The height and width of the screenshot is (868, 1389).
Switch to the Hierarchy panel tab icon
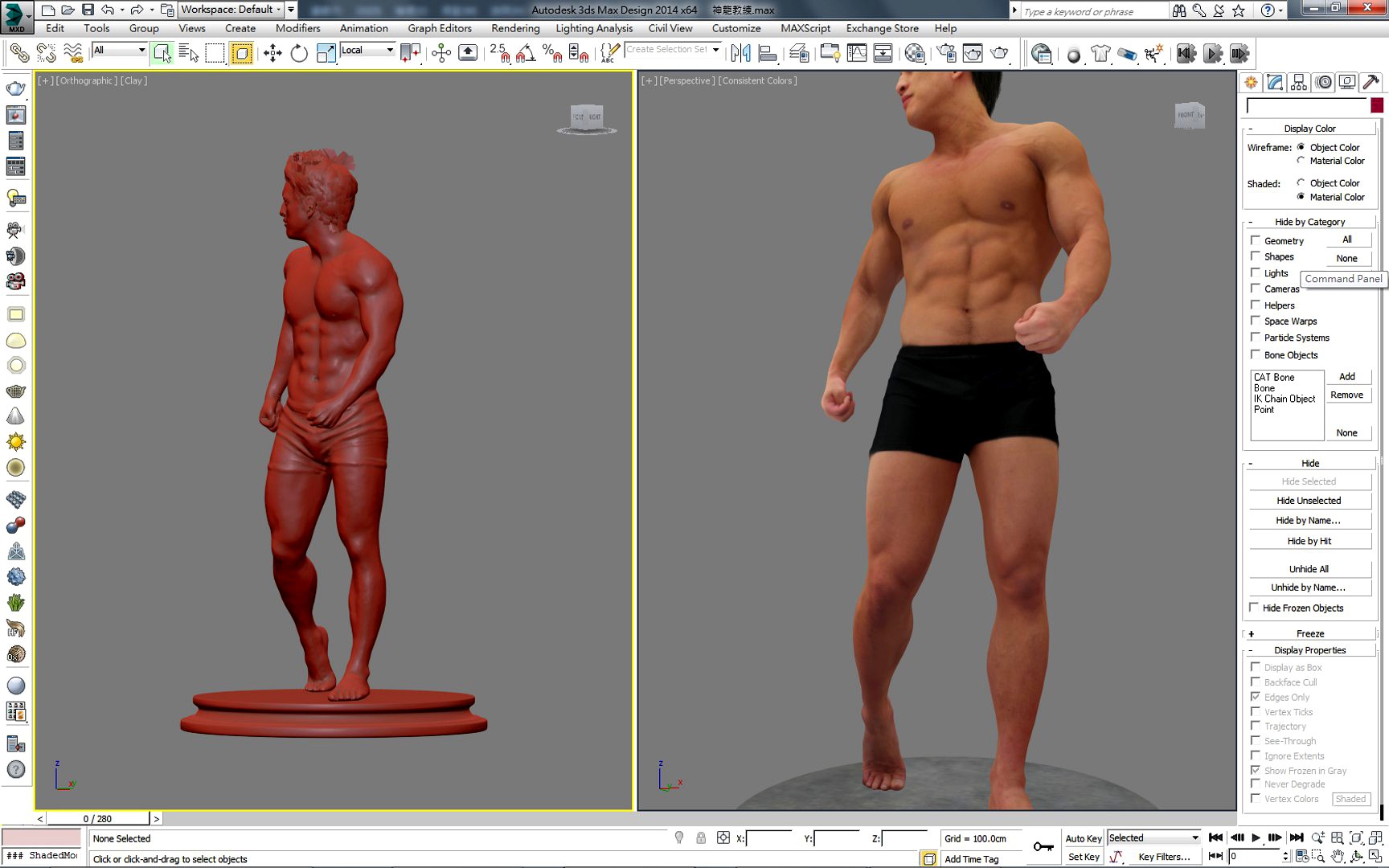pyautogui.click(x=1299, y=82)
